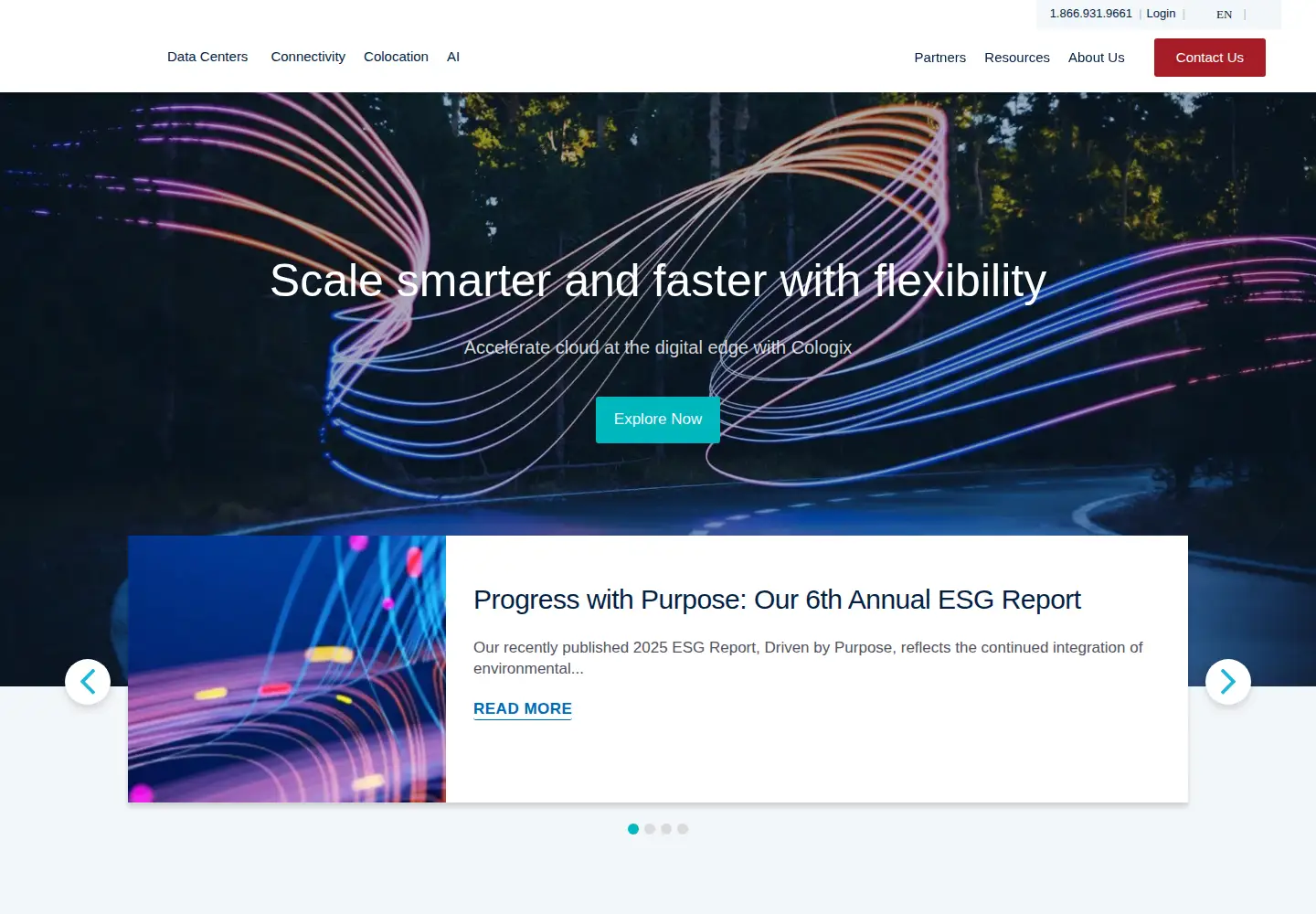
Task: Open the AI menu item
Action: [453, 57]
